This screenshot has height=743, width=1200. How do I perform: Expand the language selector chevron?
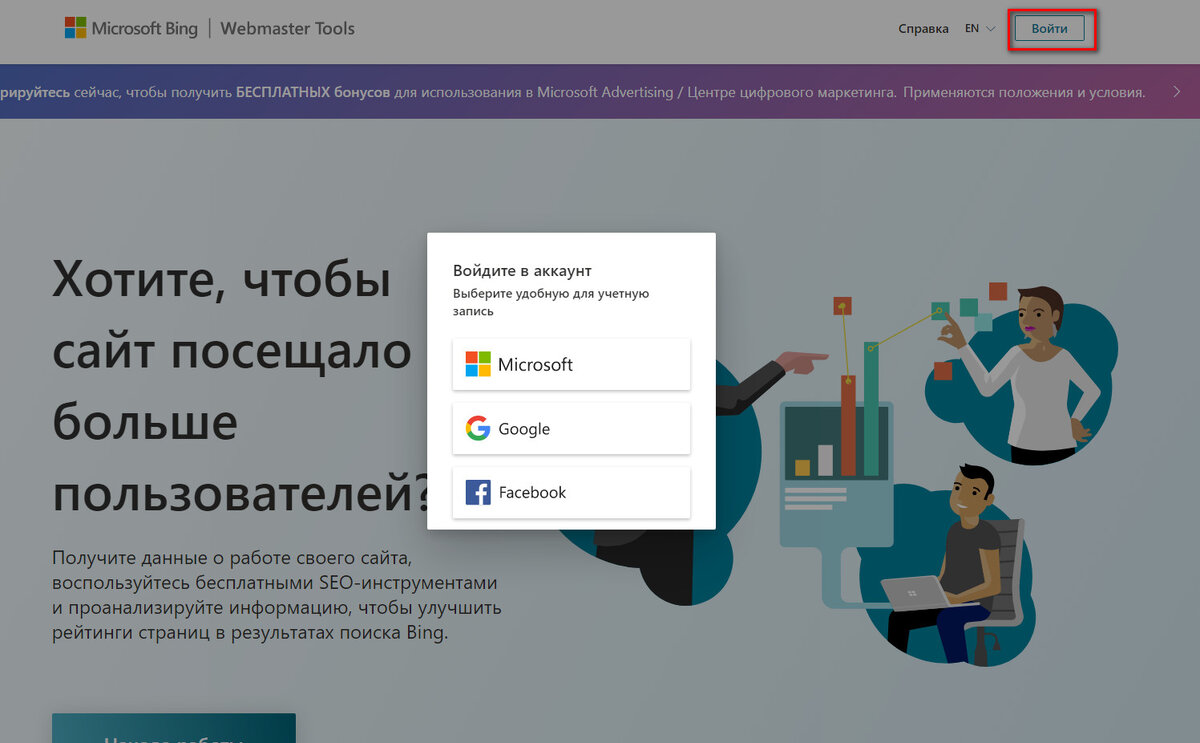(x=990, y=29)
